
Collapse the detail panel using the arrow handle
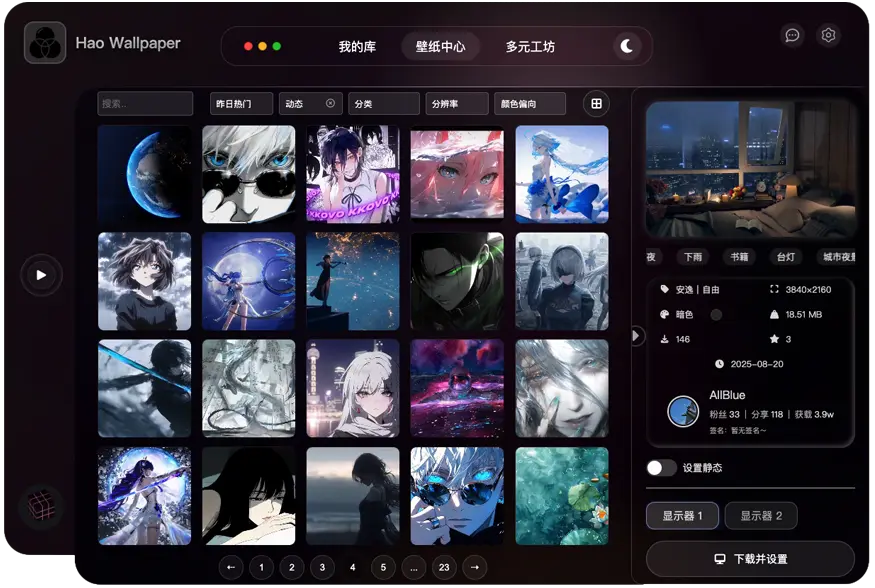tap(637, 336)
